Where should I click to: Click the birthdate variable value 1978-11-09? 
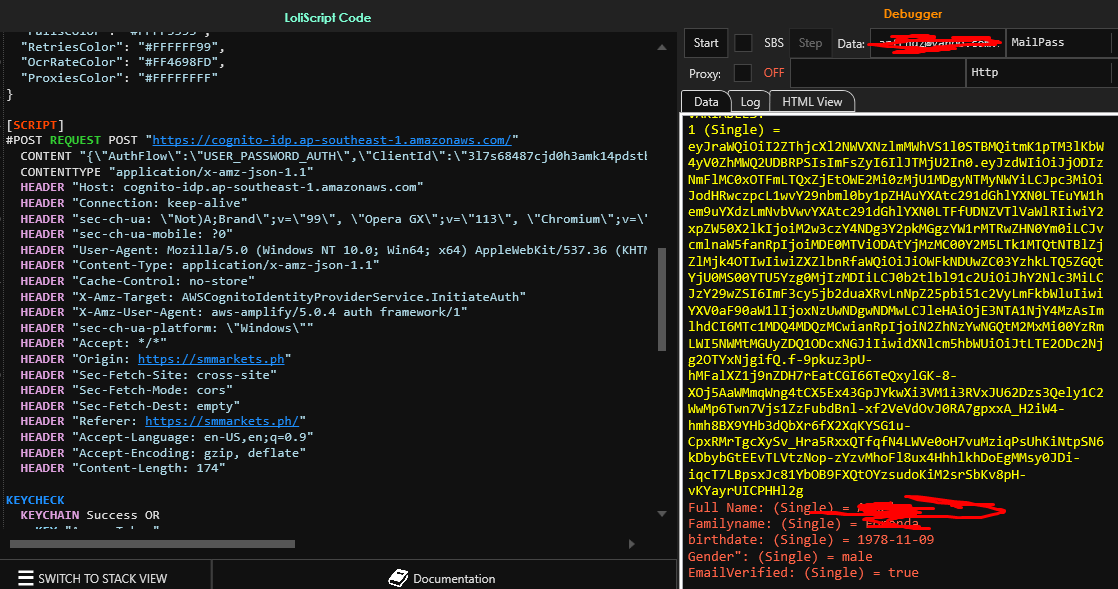(x=896, y=540)
